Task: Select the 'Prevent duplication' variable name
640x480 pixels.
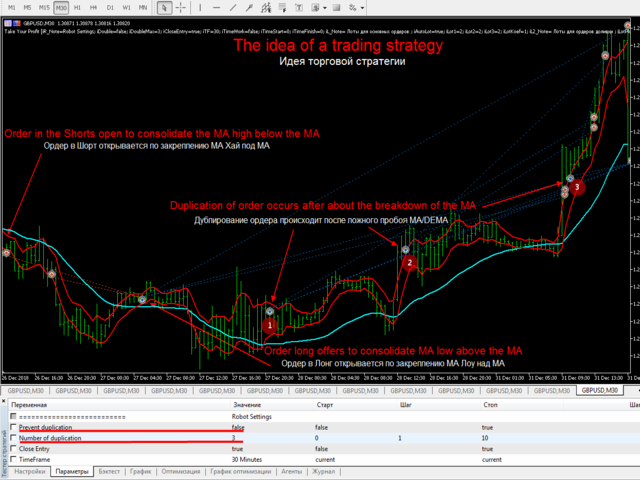Action: pos(45,427)
